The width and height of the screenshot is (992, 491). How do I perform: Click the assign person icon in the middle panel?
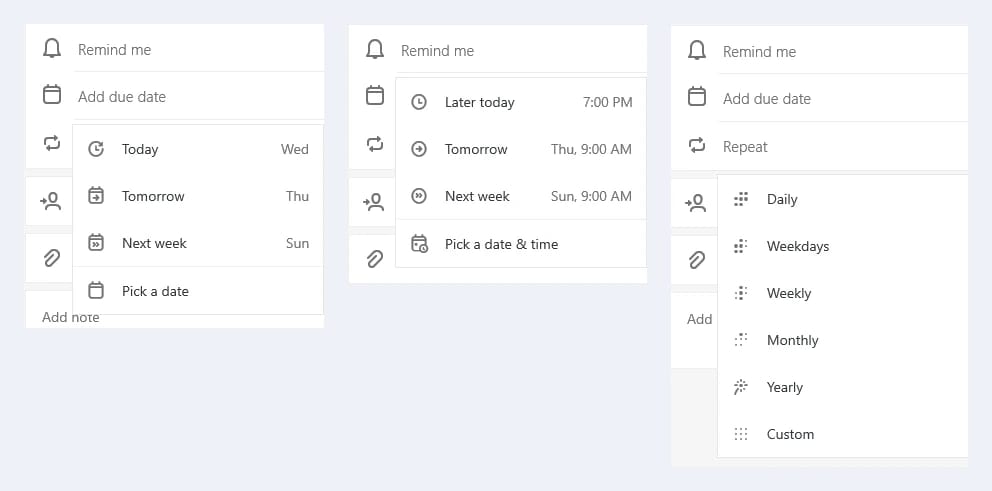pyautogui.click(x=373, y=202)
